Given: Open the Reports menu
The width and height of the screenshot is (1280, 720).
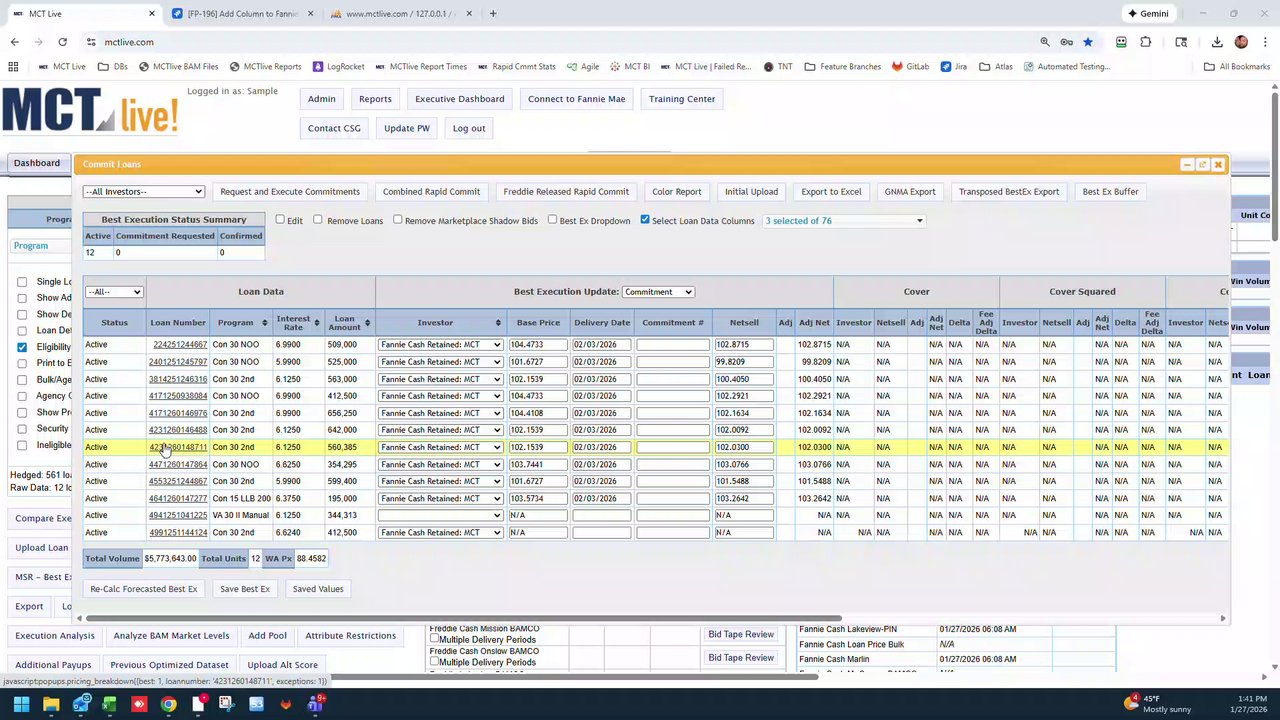Looking at the screenshot, I should pos(375,99).
